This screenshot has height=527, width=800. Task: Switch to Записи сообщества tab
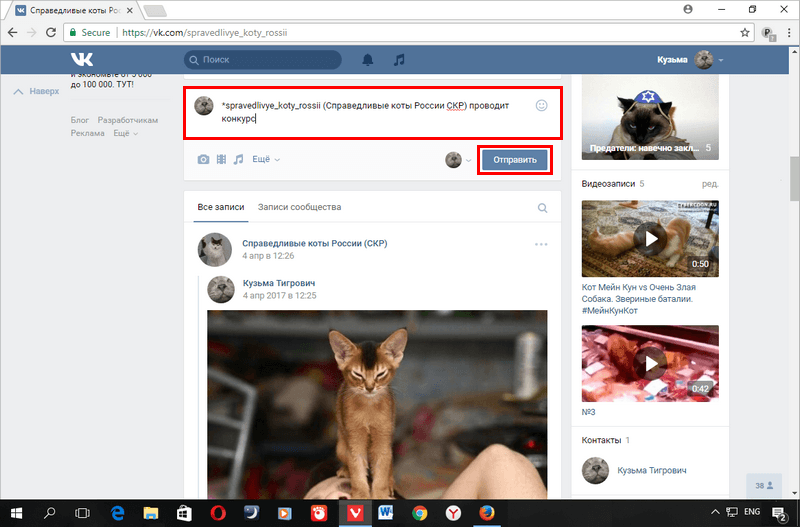point(299,207)
